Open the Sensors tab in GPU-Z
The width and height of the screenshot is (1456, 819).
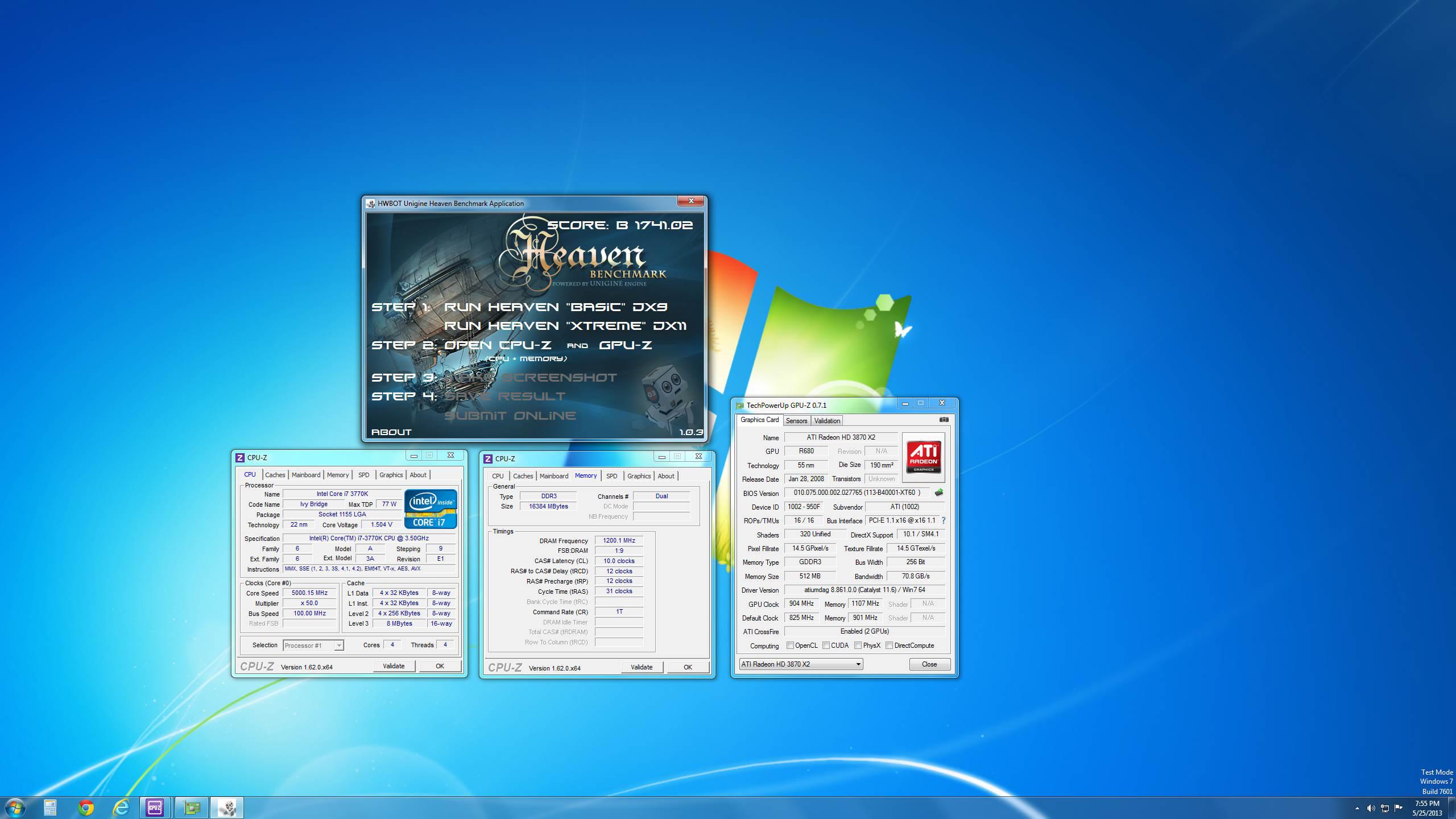point(796,421)
